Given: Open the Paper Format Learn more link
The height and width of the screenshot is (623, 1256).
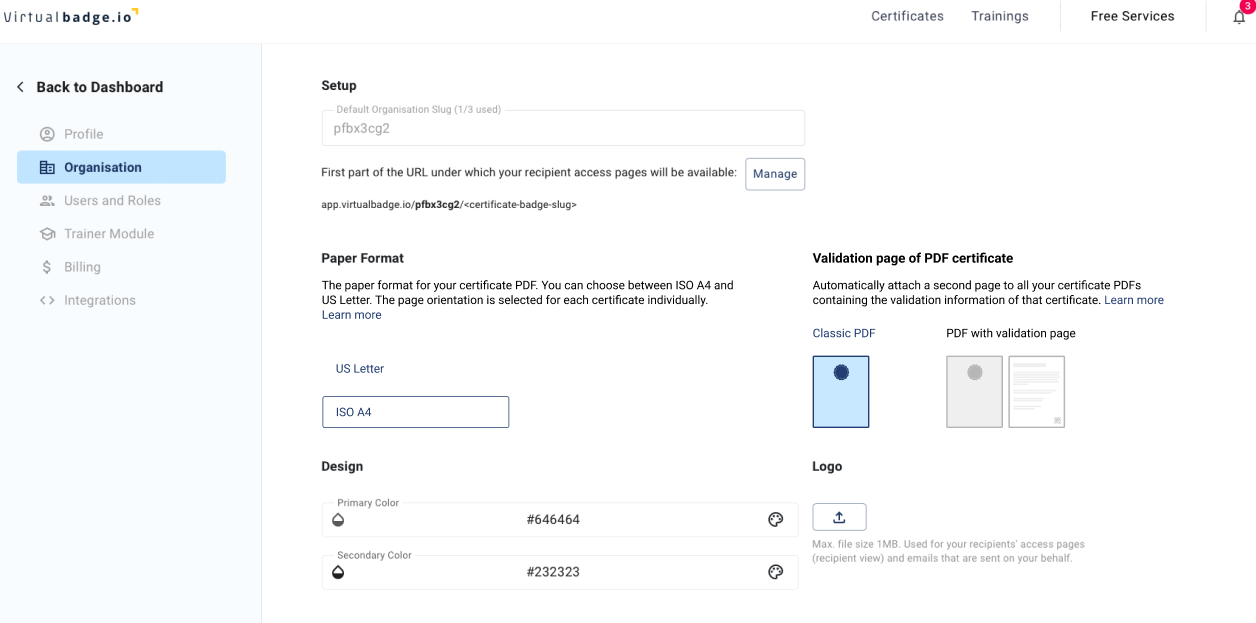Looking at the screenshot, I should coord(351,314).
